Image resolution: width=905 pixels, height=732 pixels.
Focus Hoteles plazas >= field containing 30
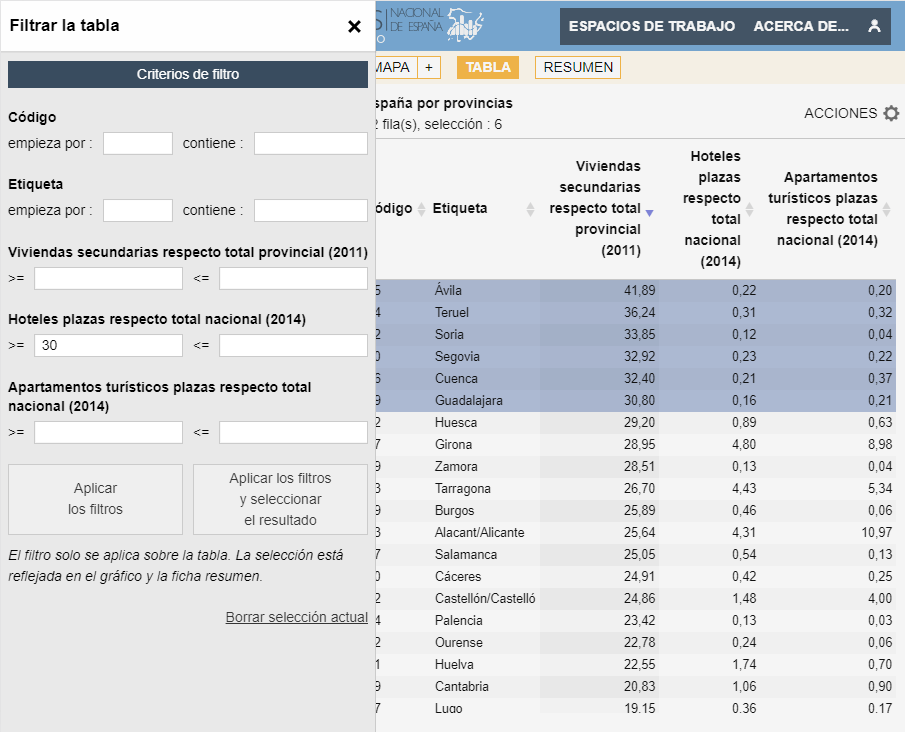coord(109,345)
